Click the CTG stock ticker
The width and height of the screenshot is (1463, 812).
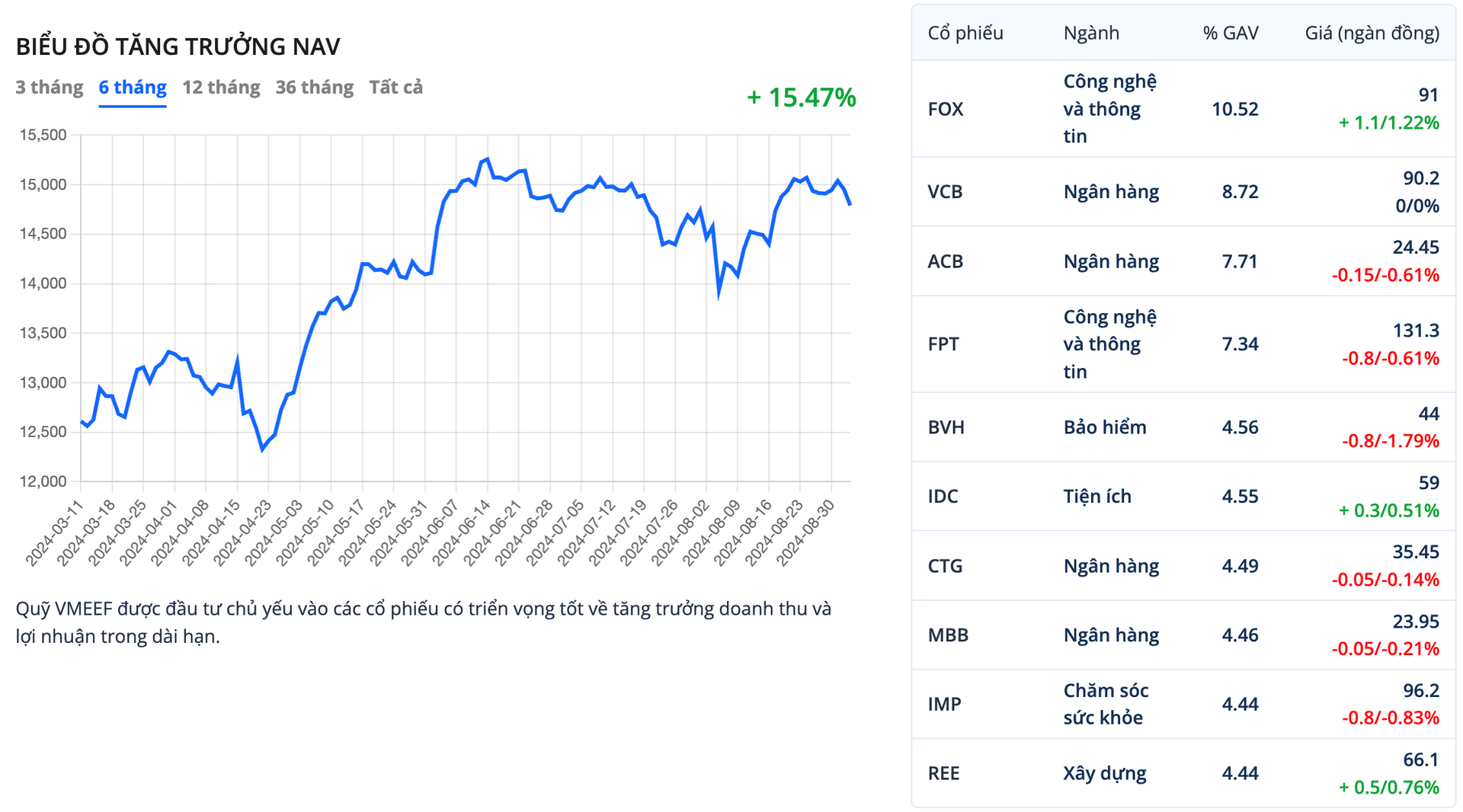click(x=945, y=566)
